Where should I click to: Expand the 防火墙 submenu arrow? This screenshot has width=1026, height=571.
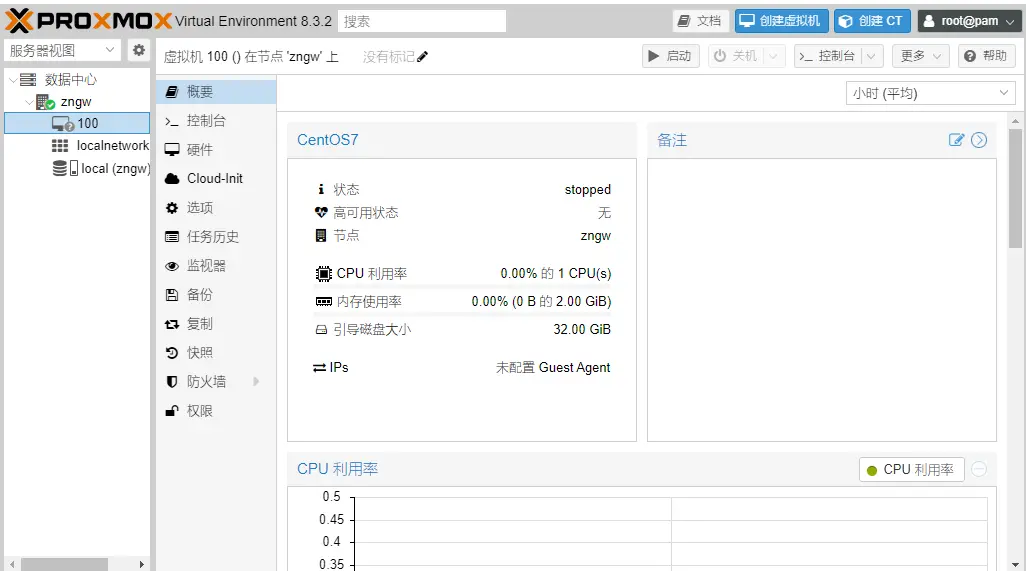point(256,382)
